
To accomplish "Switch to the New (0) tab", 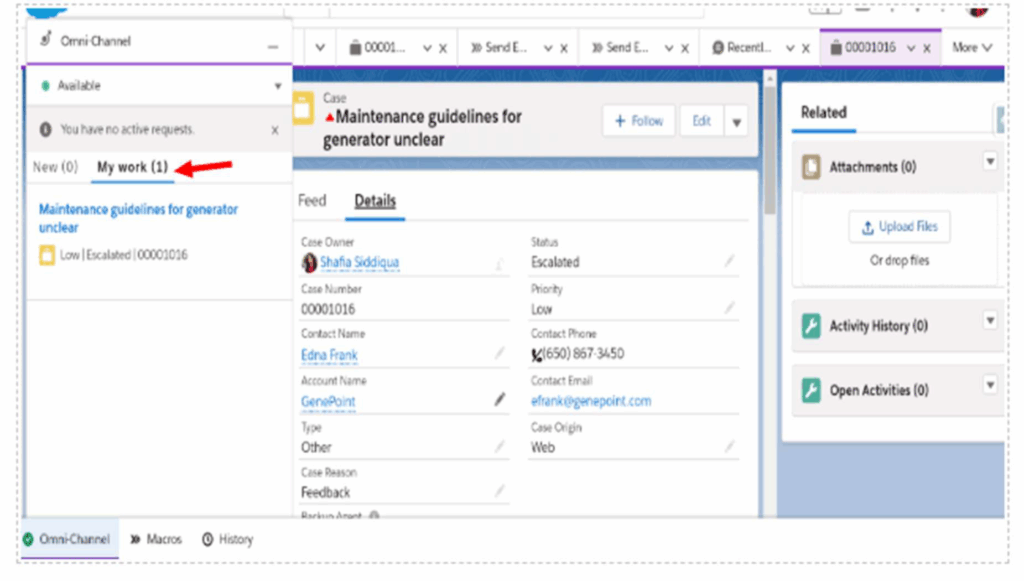I will pyautogui.click(x=55, y=167).
